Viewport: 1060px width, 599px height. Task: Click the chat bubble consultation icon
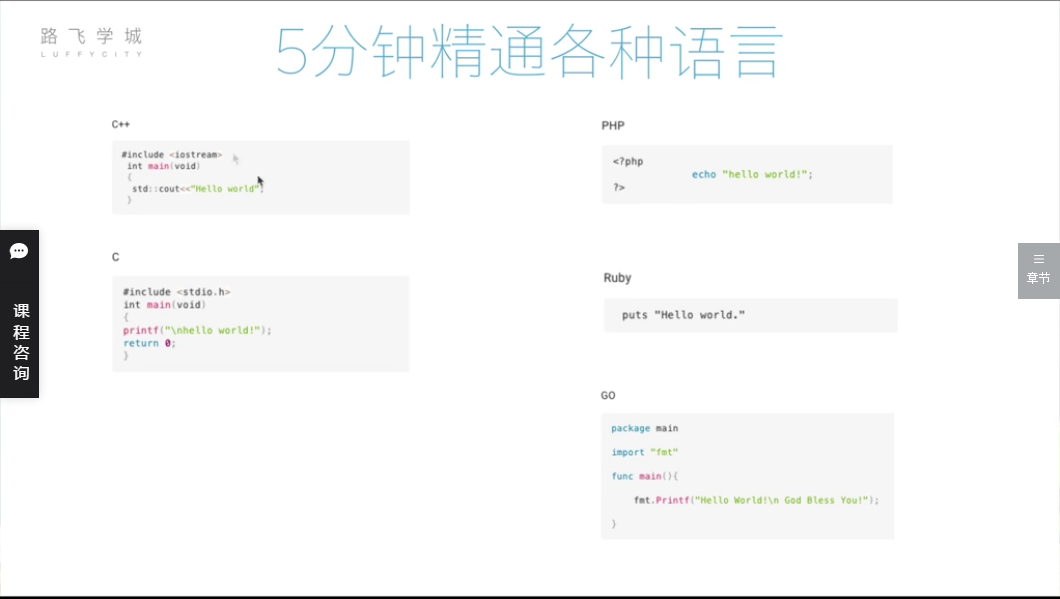19,251
